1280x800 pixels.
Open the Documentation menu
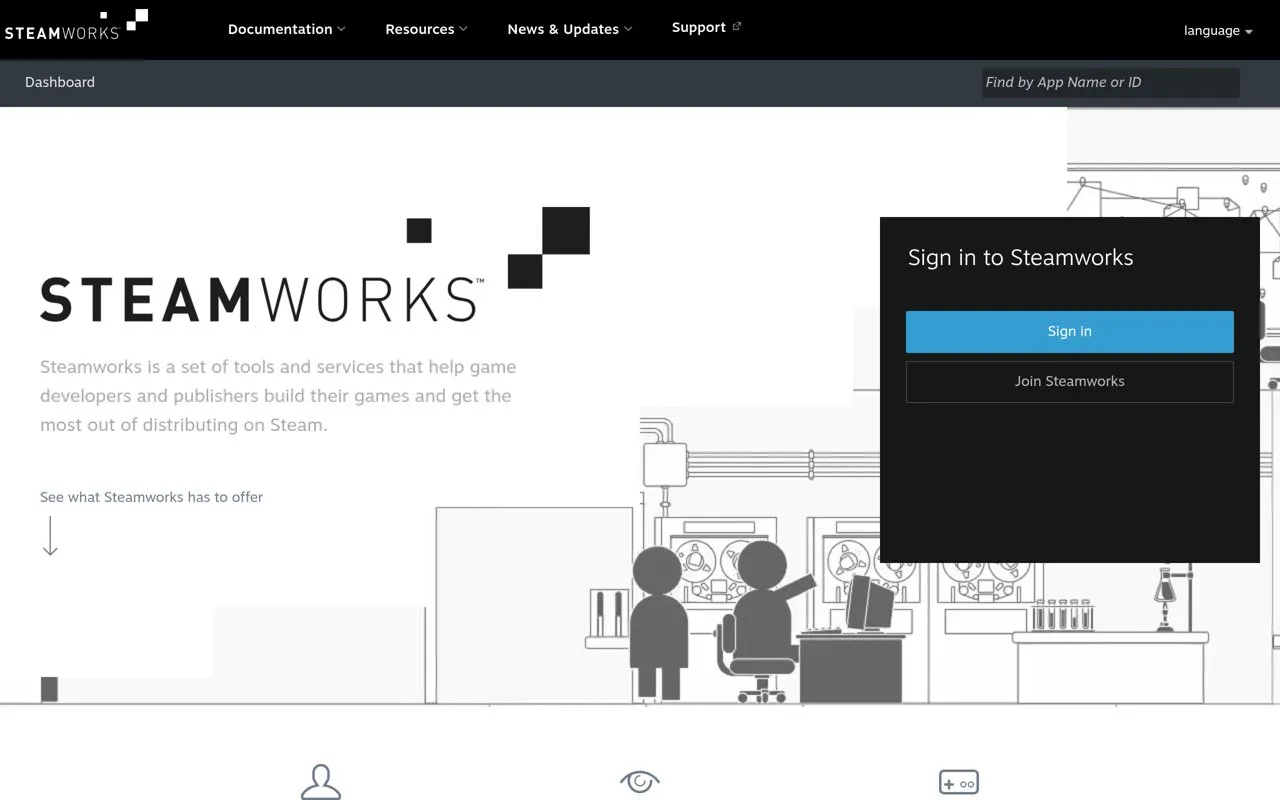(286, 29)
